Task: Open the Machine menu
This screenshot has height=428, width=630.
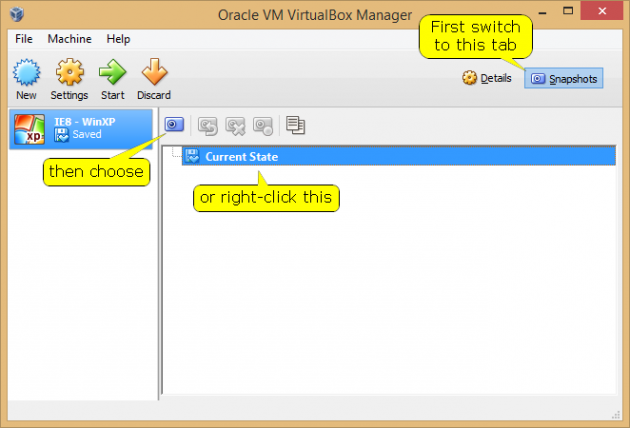Action: 69,39
